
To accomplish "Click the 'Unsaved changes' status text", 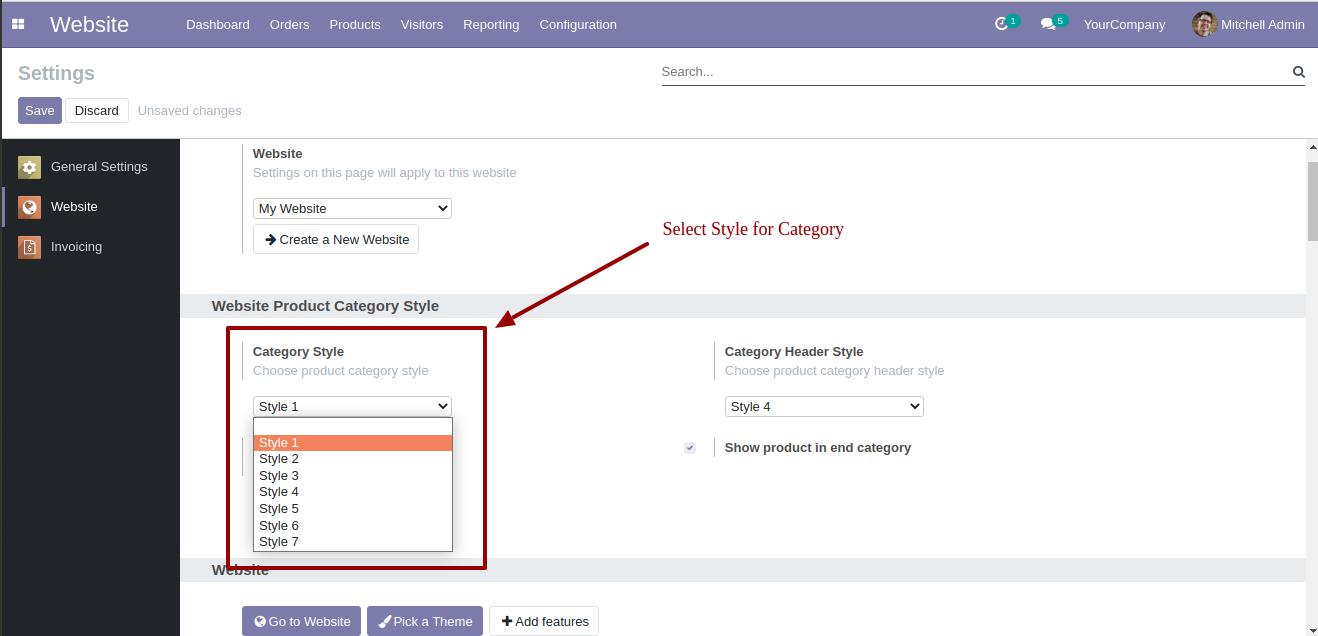I will 190,110.
